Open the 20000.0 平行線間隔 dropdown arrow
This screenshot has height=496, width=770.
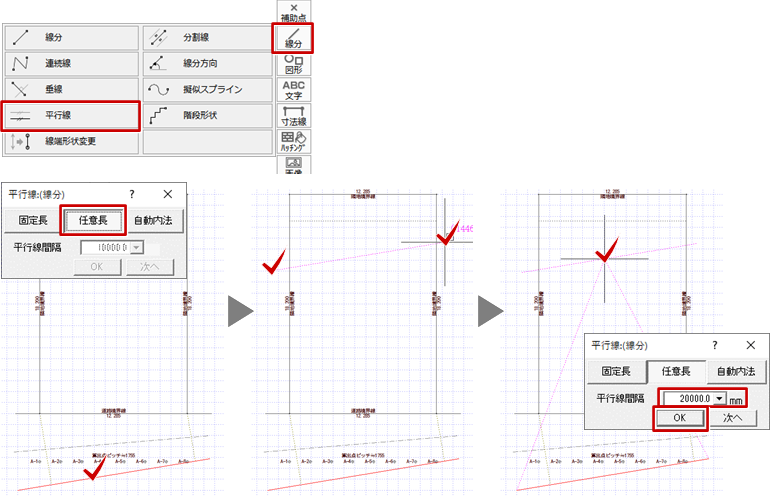pyautogui.click(x=719, y=398)
